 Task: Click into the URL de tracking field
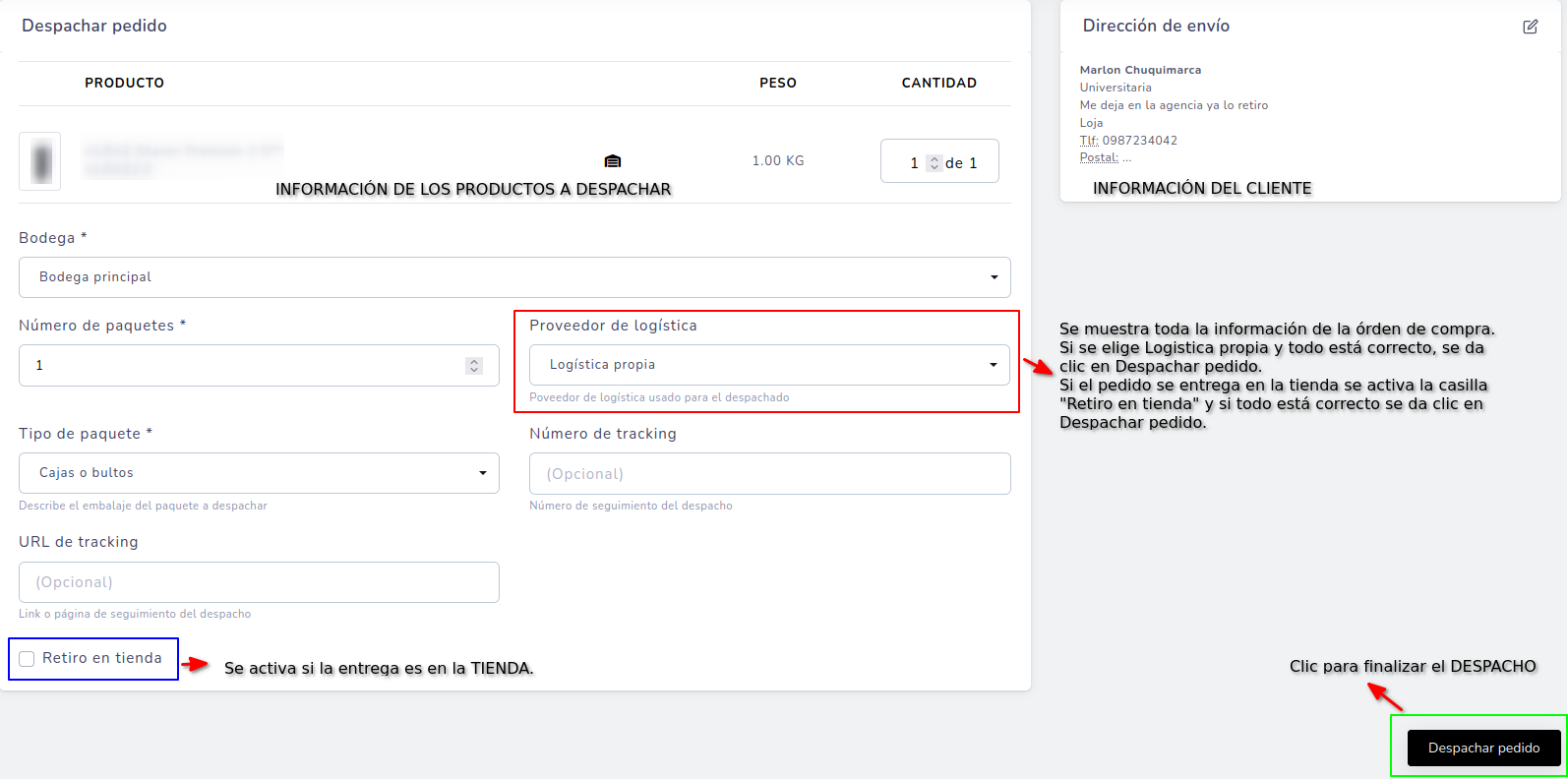259,582
